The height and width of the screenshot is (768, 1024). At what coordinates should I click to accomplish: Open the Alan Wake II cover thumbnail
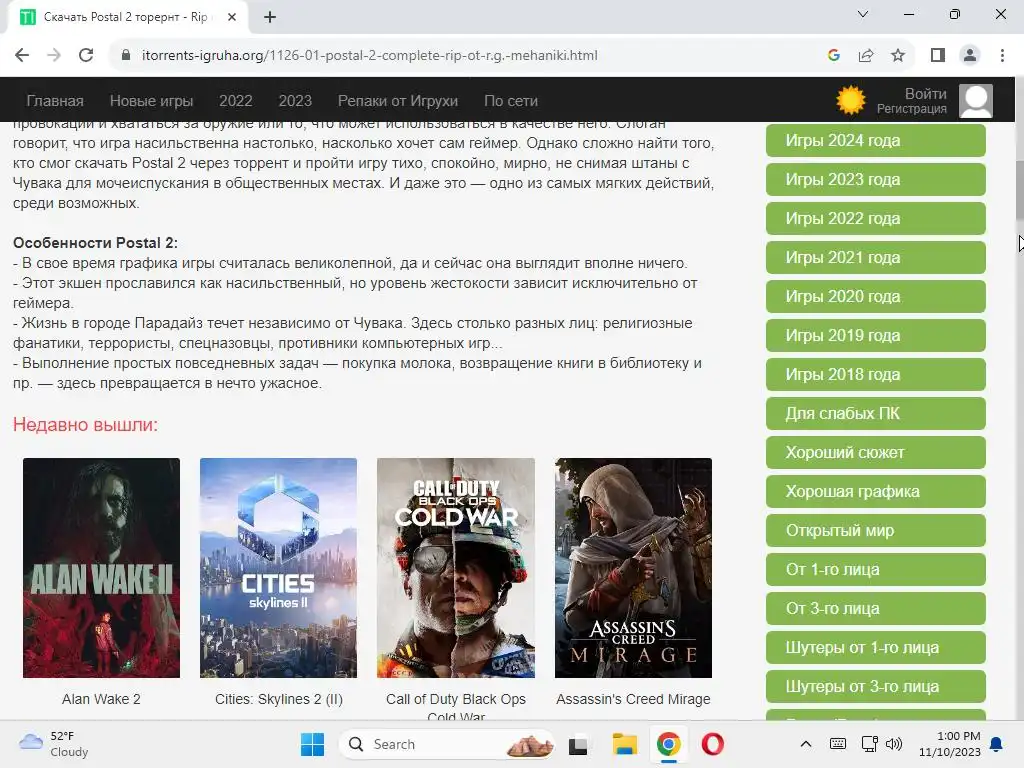click(x=101, y=568)
